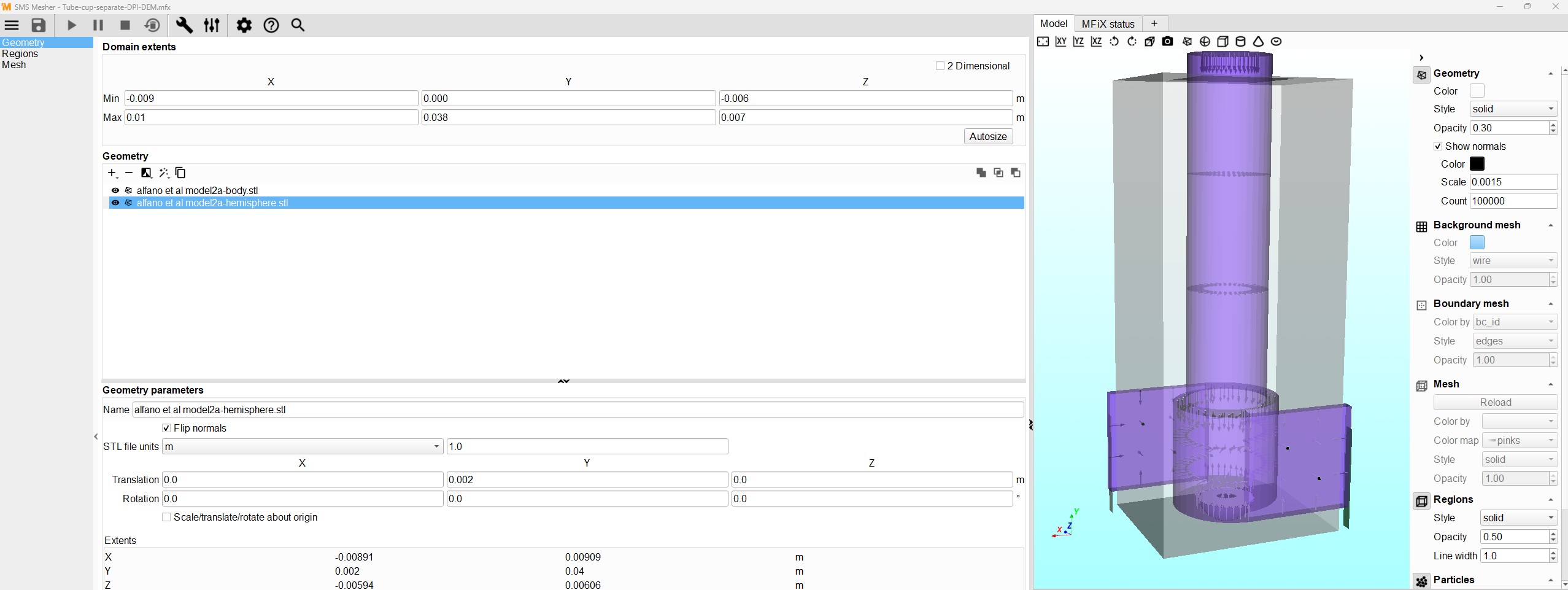Viewport: 1568px width, 590px height.
Task: Click the wrench build icon
Action: click(184, 25)
